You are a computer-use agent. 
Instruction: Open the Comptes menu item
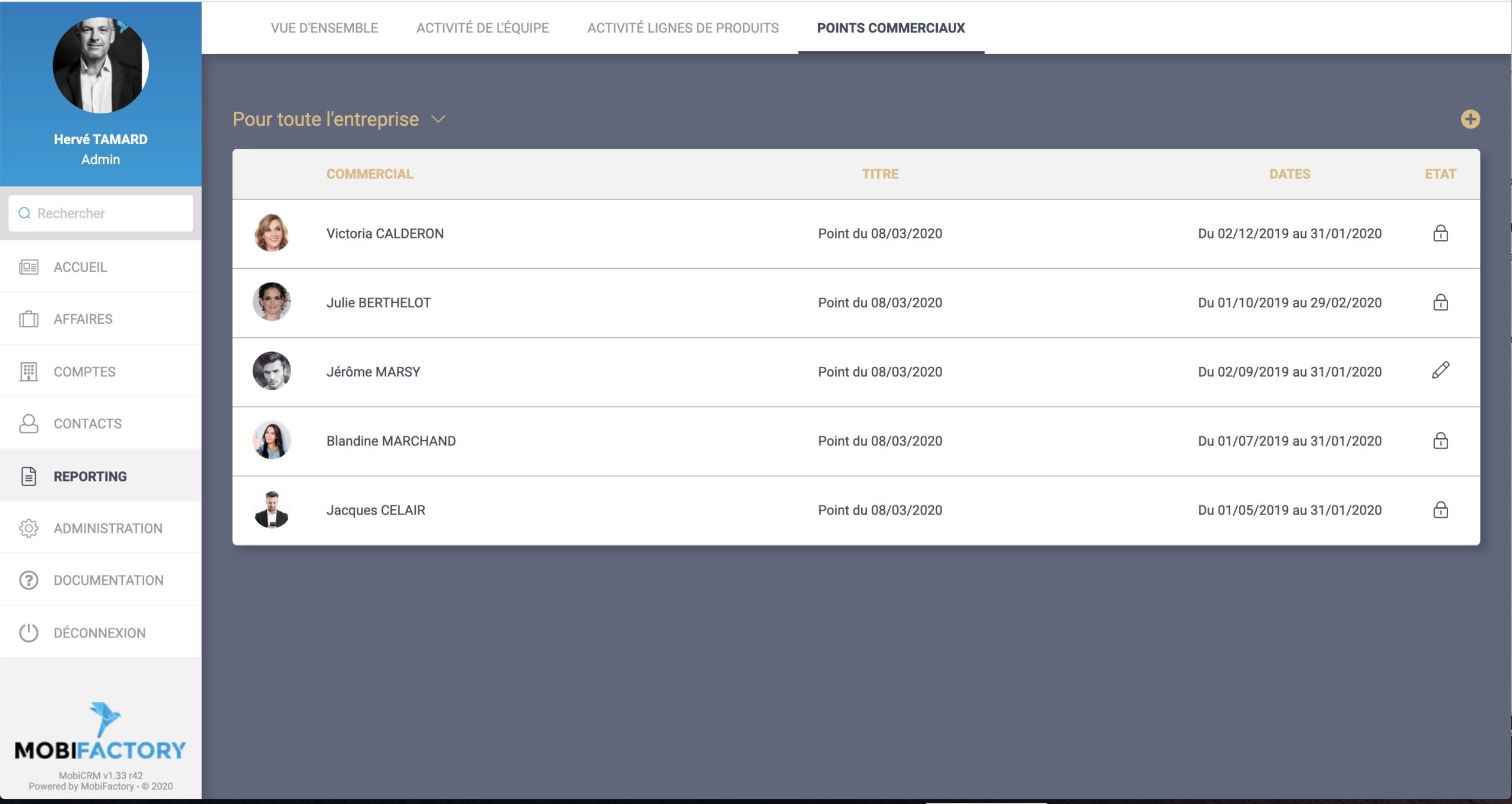pos(84,372)
